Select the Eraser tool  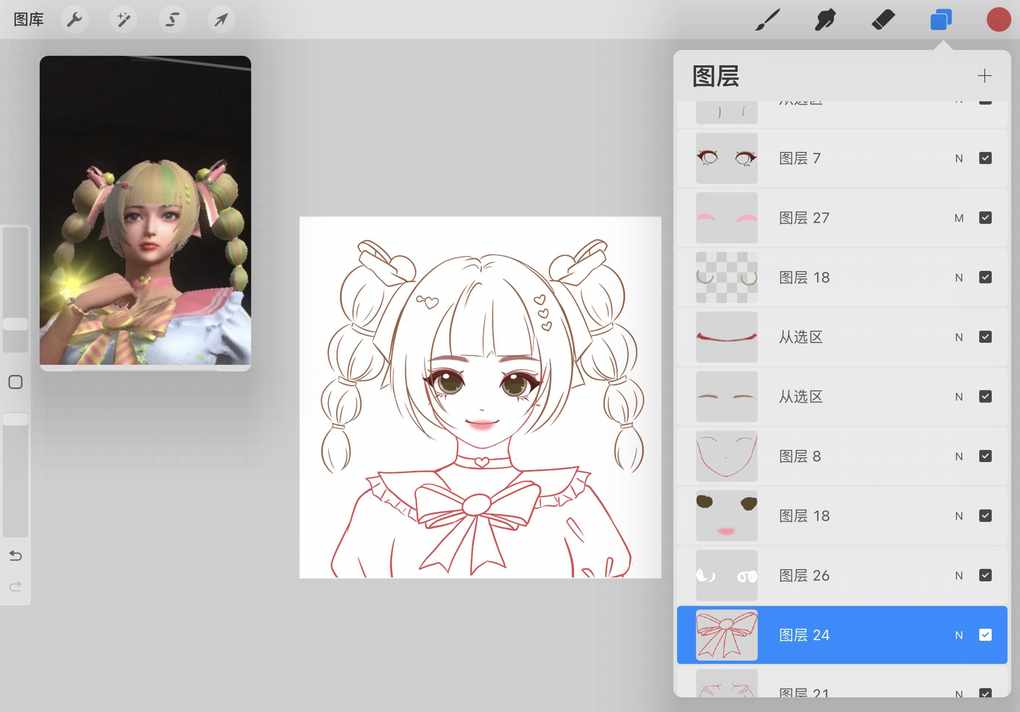pyautogui.click(x=883, y=20)
